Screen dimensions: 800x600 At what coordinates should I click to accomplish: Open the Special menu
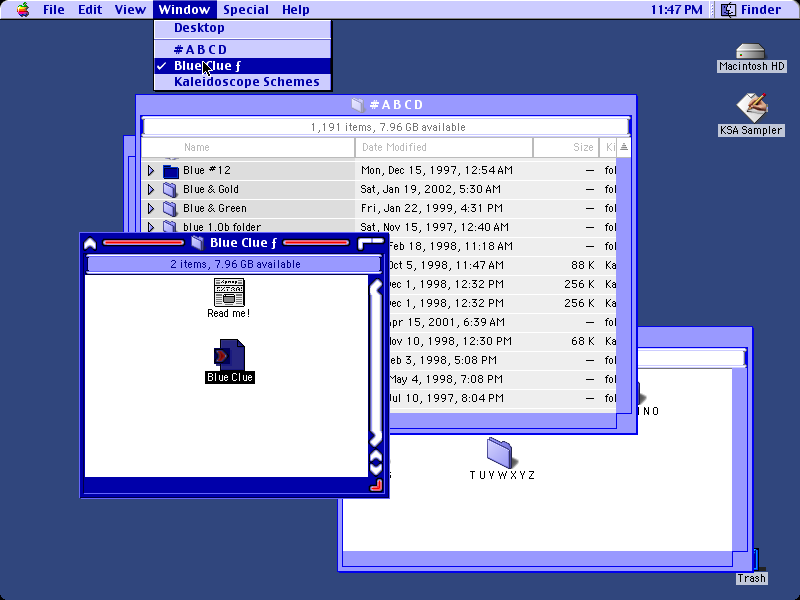pyautogui.click(x=246, y=9)
